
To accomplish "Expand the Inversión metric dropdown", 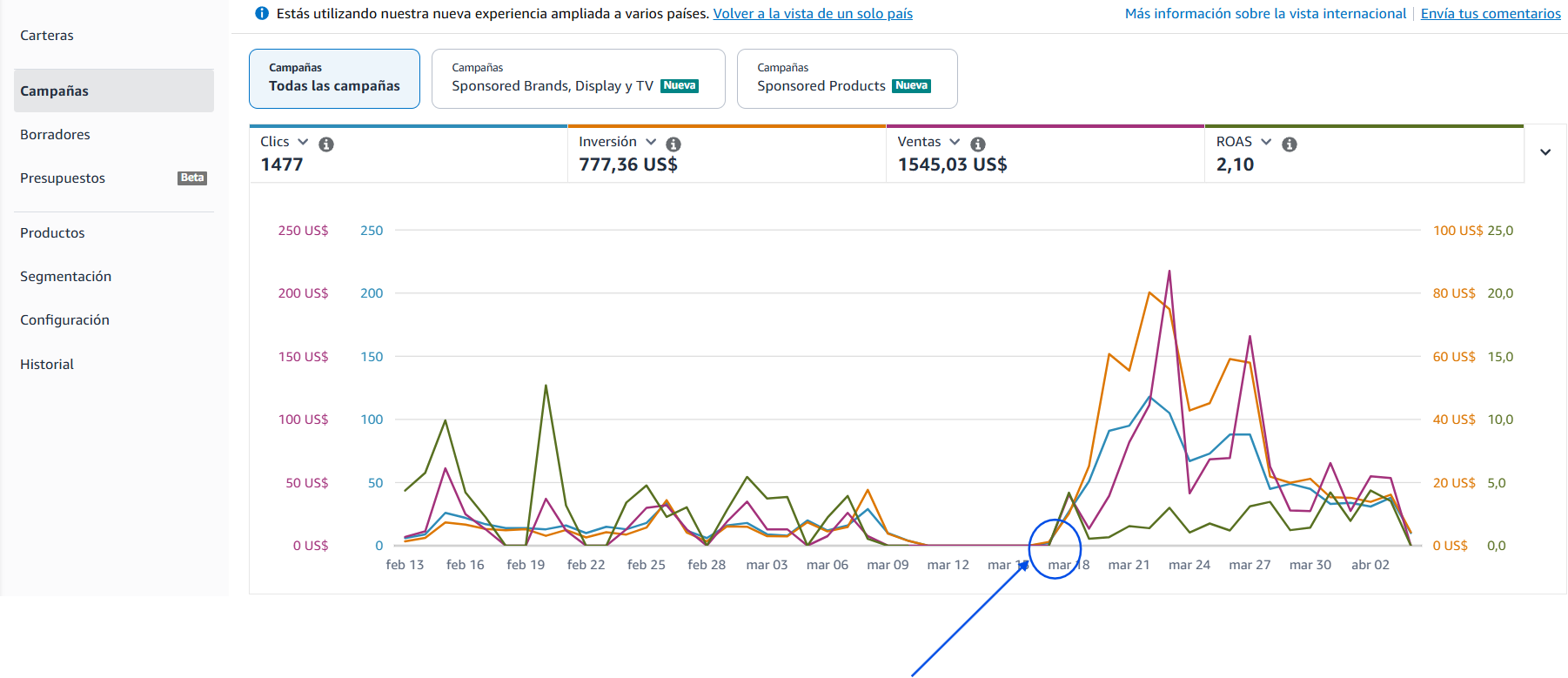I will point(651,142).
